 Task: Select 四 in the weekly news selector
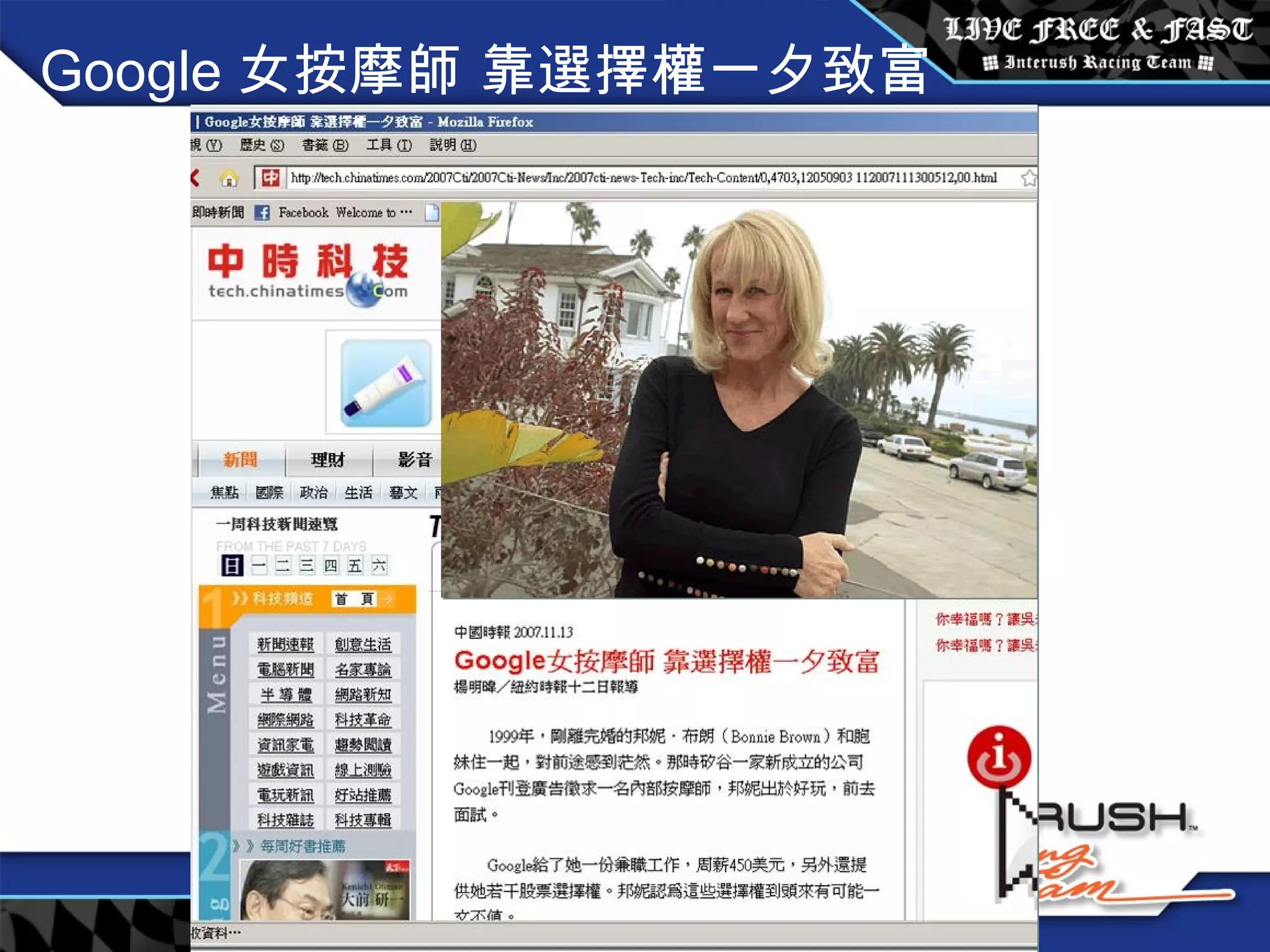point(331,565)
